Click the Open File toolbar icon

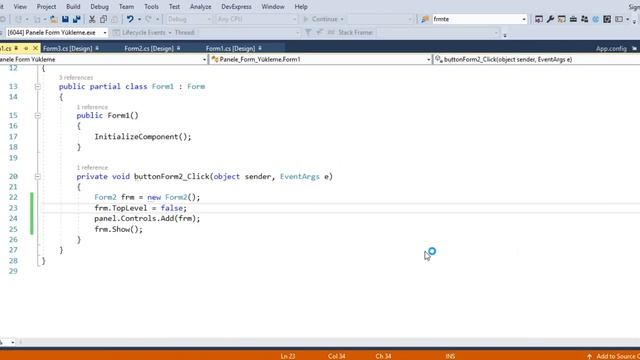(53, 19)
